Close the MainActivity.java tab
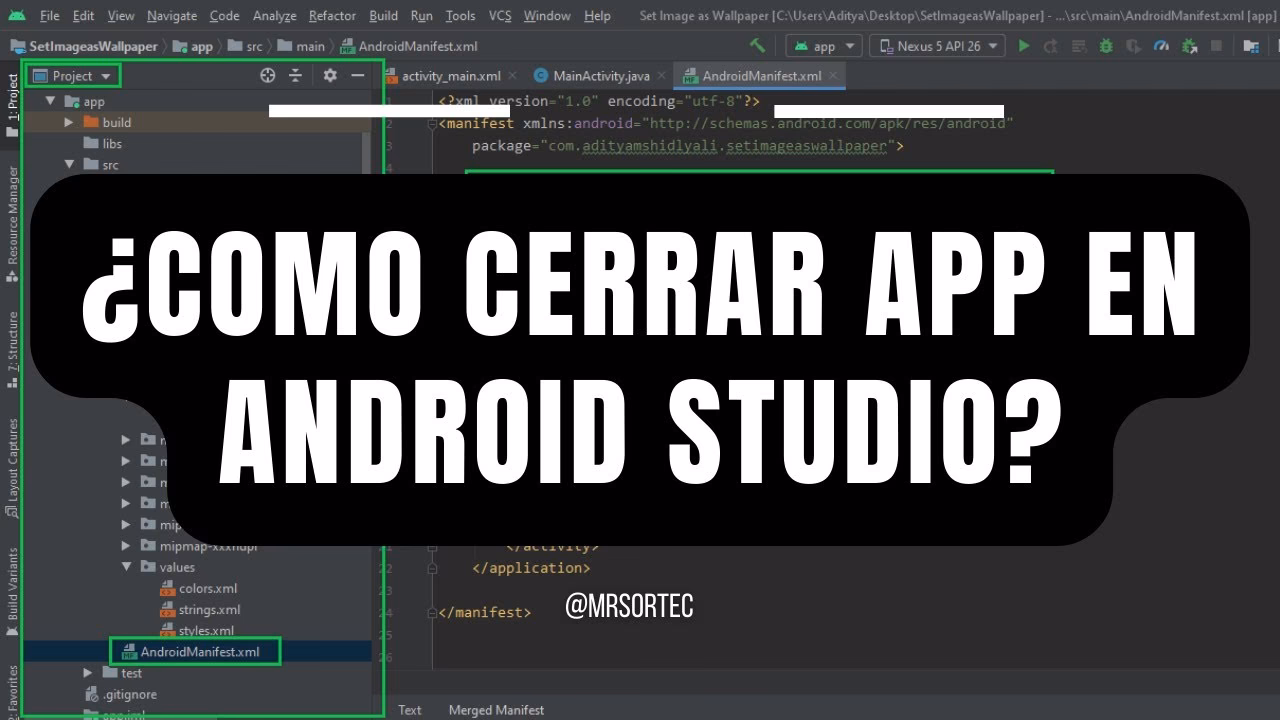This screenshot has width=1280, height=720. [662, 75]
